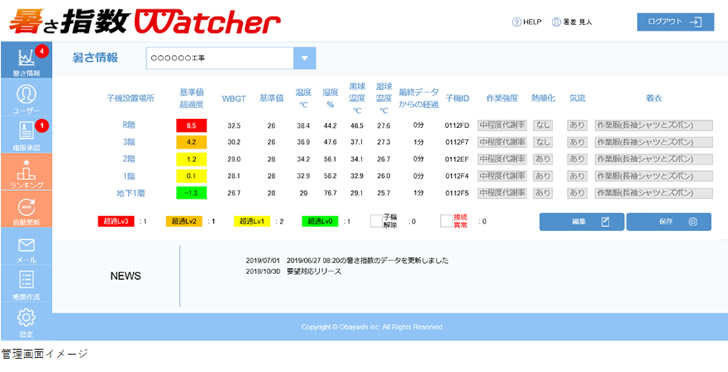The image size is (728, 372).
Task: Open 作業強度 dropdown for R階 row
Action: tap(502, 125)
